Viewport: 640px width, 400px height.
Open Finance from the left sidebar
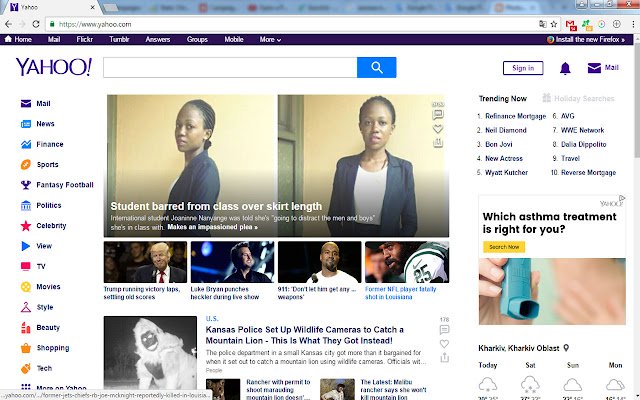[50, 144]
